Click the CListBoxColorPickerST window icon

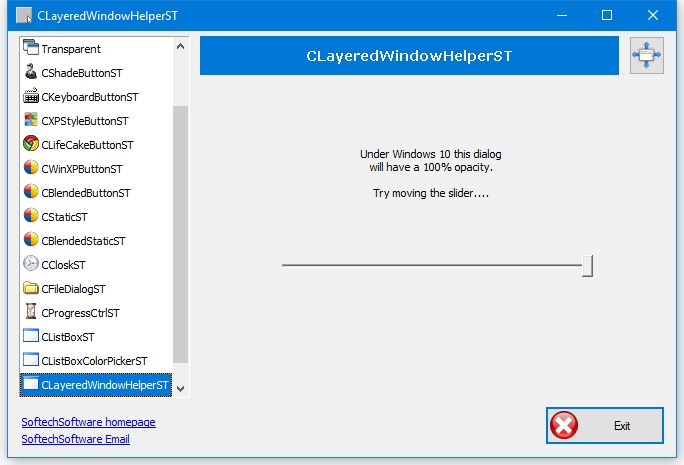(x=31, y=359)
